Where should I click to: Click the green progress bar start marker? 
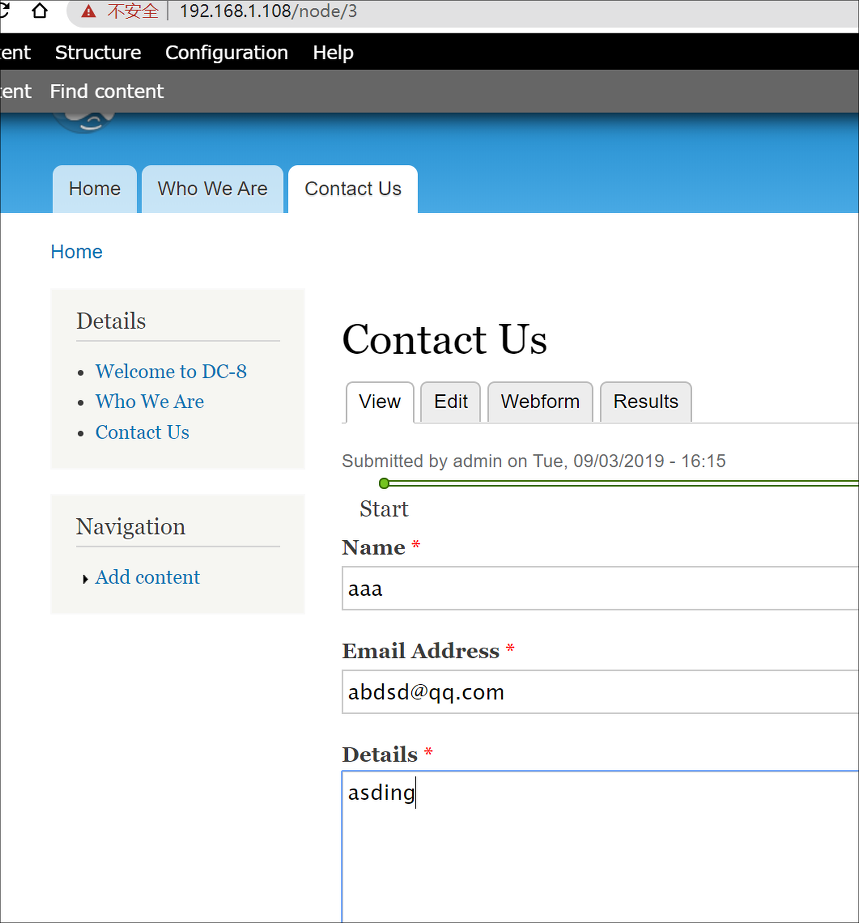(384, 483)
